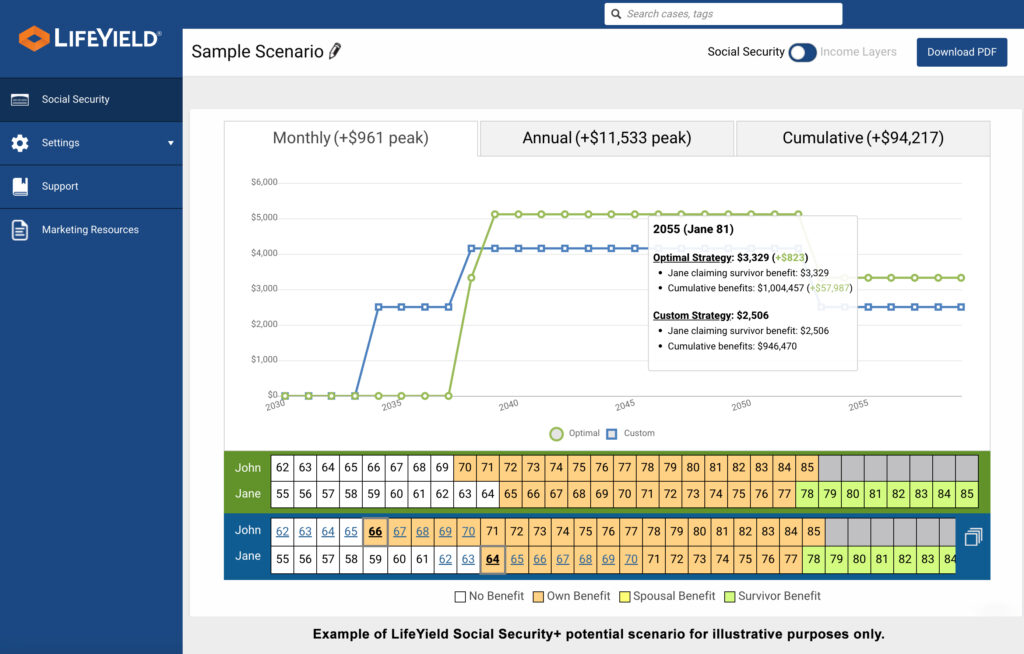Select the Monthly (+$961 peak) tab
This screenshot has width=1024, height=654.
350,138
